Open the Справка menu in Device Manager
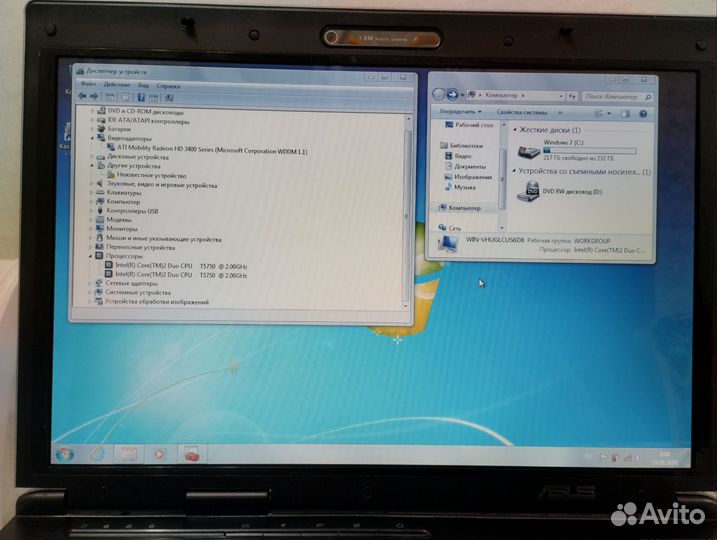 (168, 86)
